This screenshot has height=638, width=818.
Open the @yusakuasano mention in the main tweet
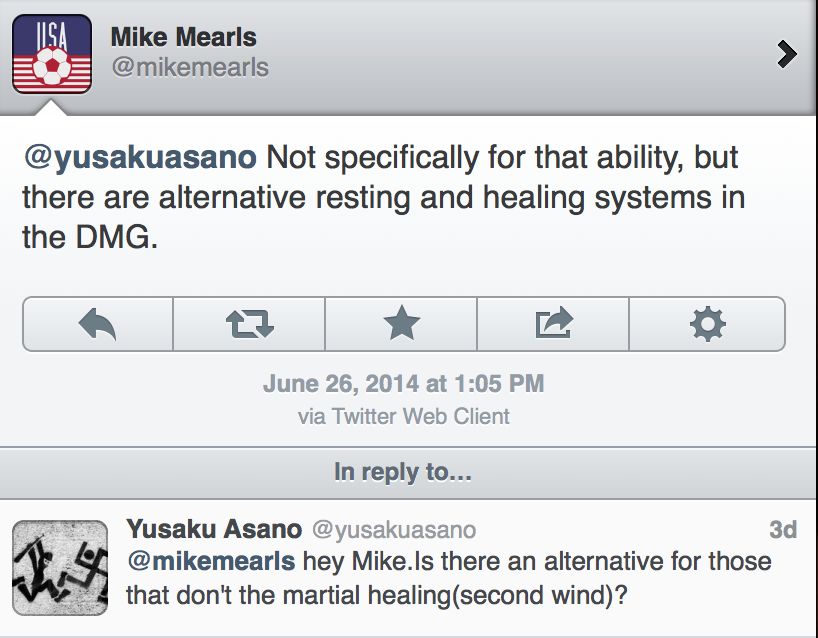click(139, 158)
